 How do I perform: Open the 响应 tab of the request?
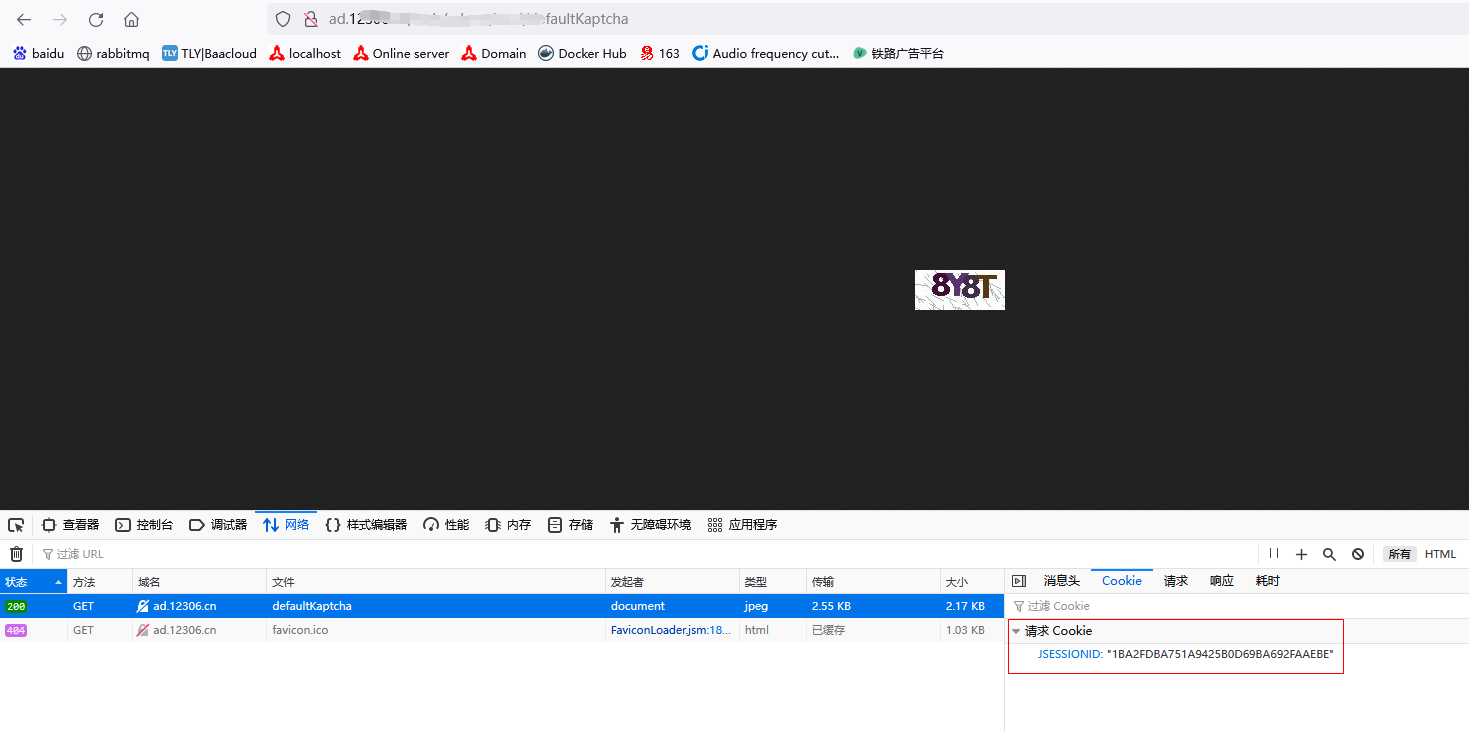1221,580
